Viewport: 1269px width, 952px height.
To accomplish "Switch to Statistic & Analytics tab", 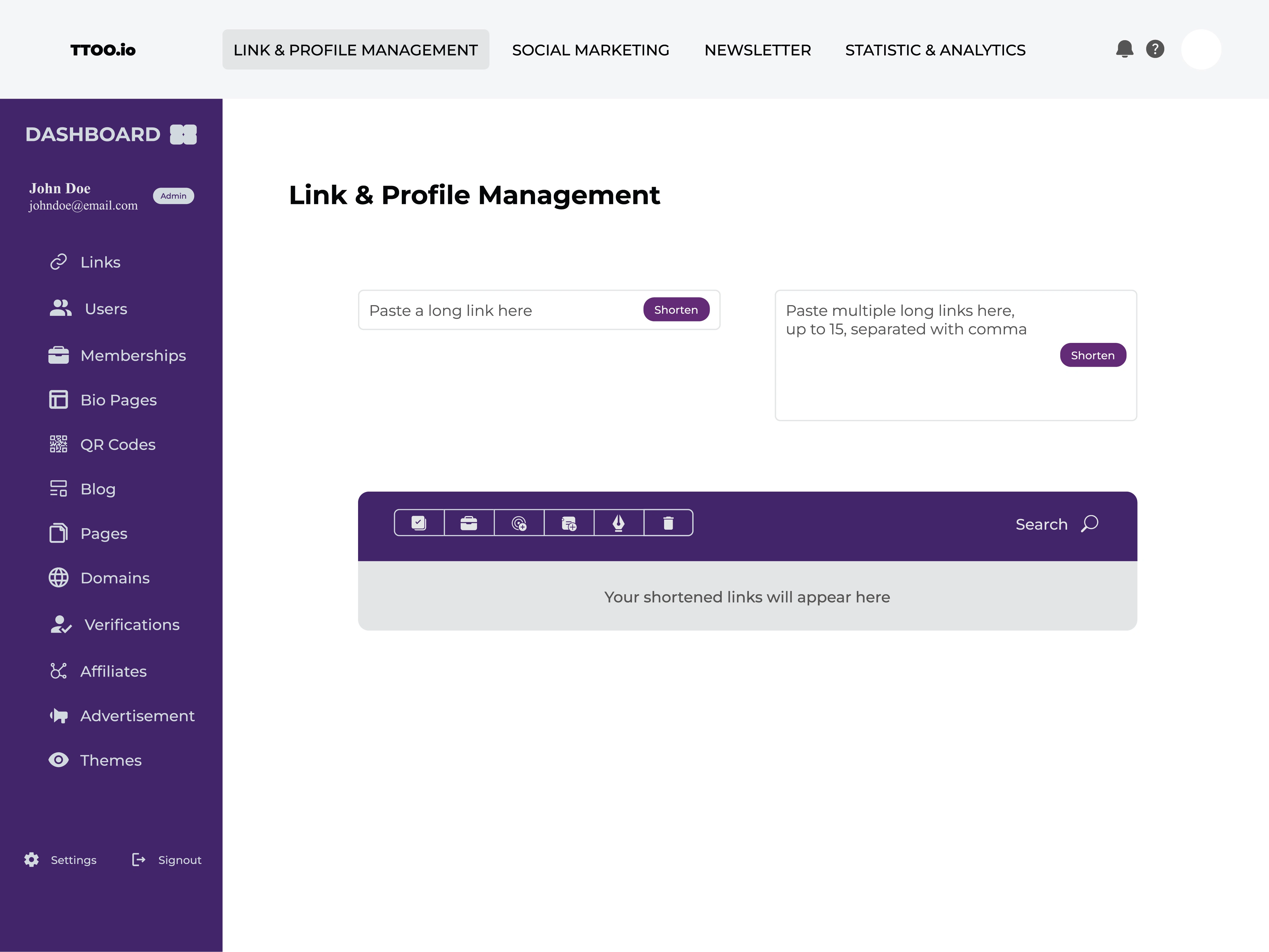I will (935, 50).
